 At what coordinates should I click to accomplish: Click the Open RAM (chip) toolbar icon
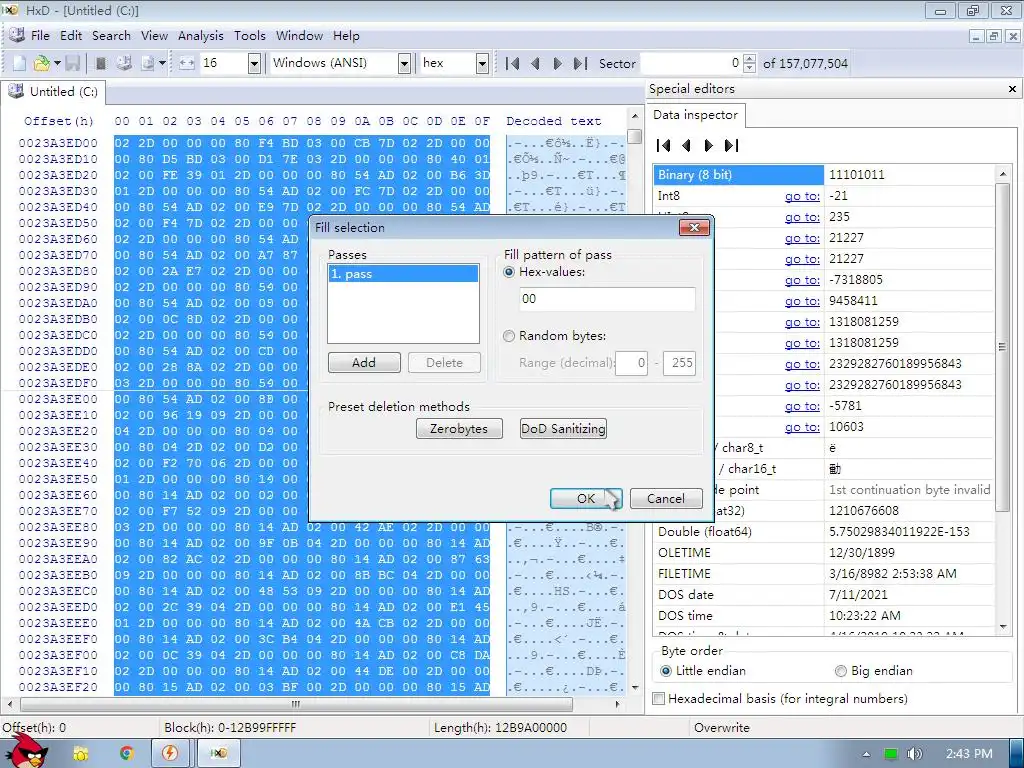tap(101, 63)
